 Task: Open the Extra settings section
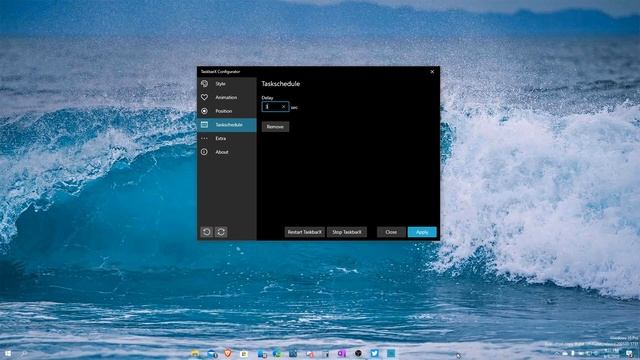click(227, 138)
